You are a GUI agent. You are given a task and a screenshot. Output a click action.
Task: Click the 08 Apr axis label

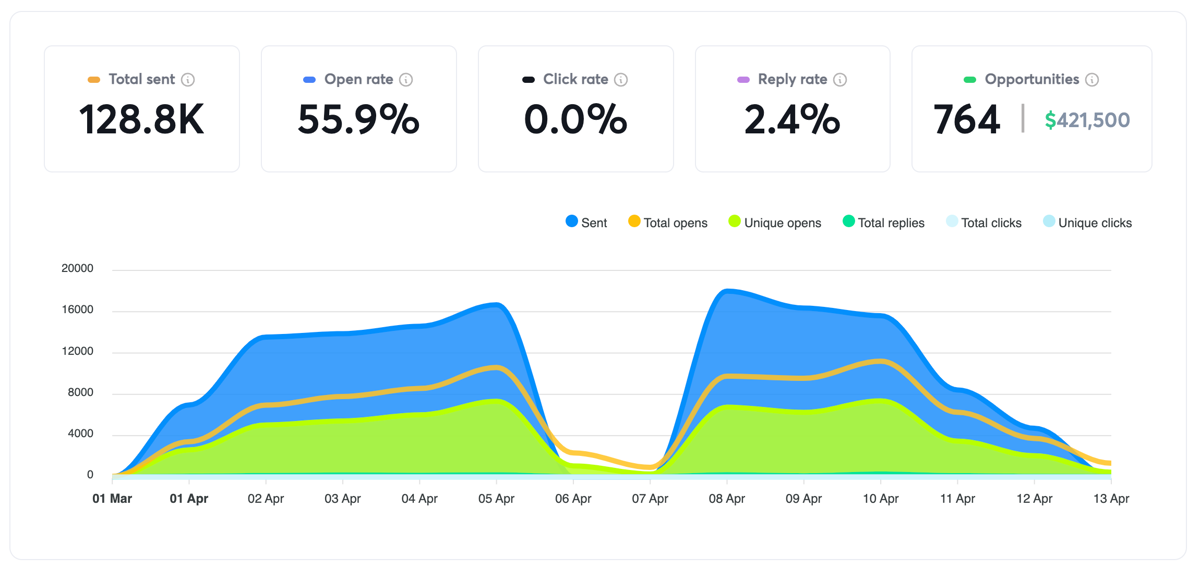(727, 498)
